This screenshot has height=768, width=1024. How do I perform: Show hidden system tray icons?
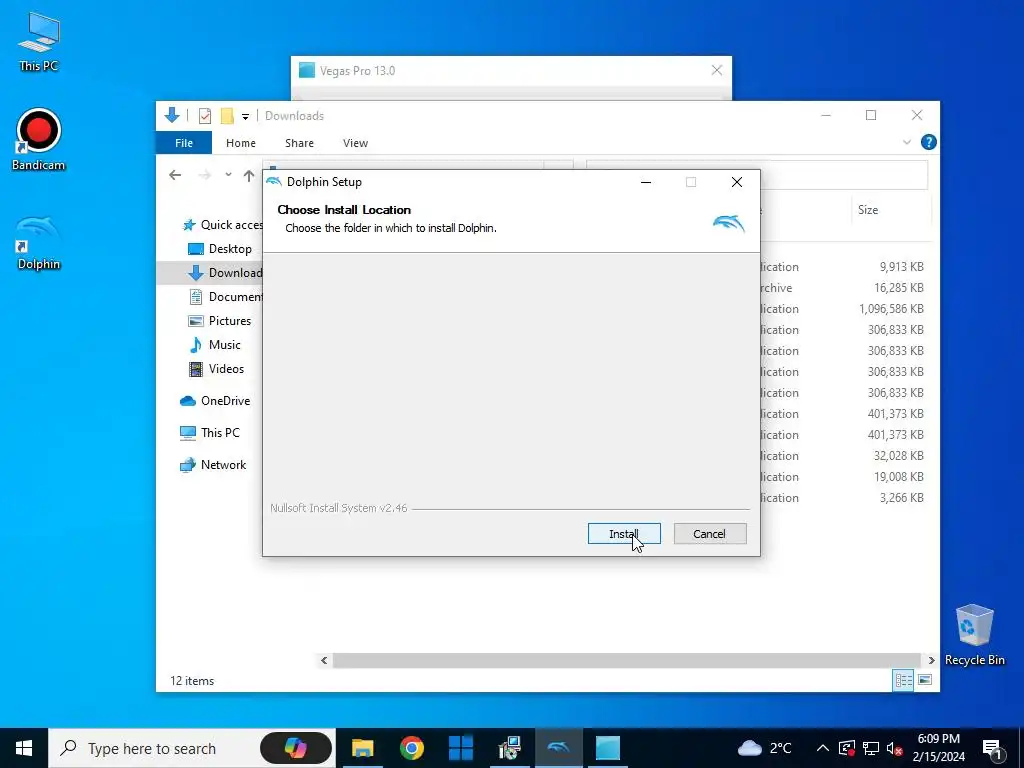(823, 748)
